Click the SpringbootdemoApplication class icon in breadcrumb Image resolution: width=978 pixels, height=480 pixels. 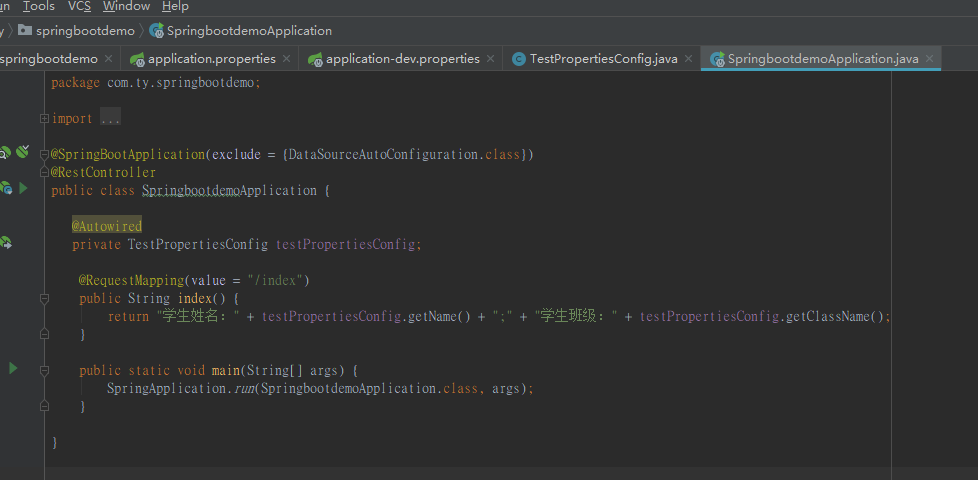coord(157,31)
